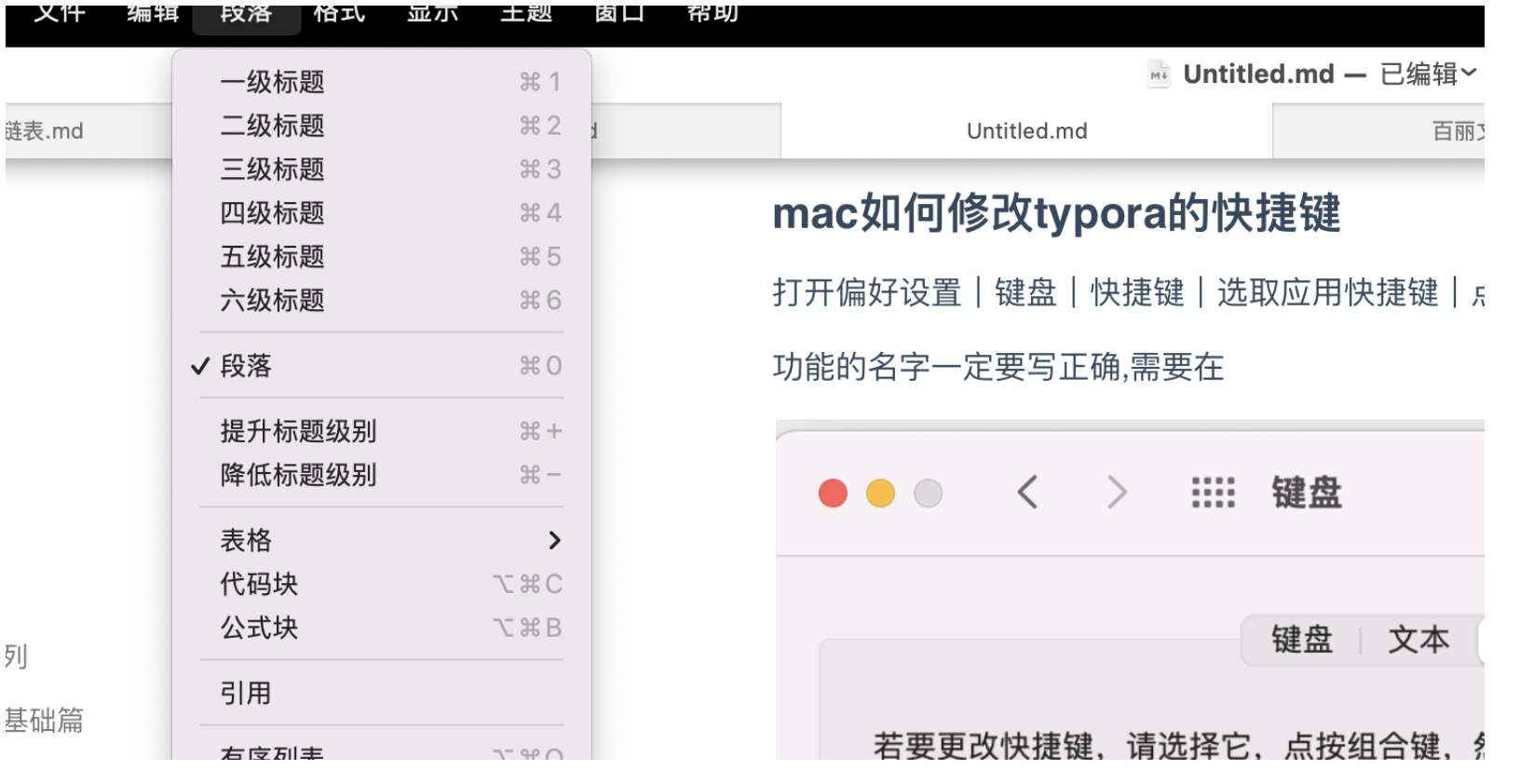Select the 键盘 segmented tab
Image resolution: width=1520 pixels, height=784 pixels.
click(1302, 640)
